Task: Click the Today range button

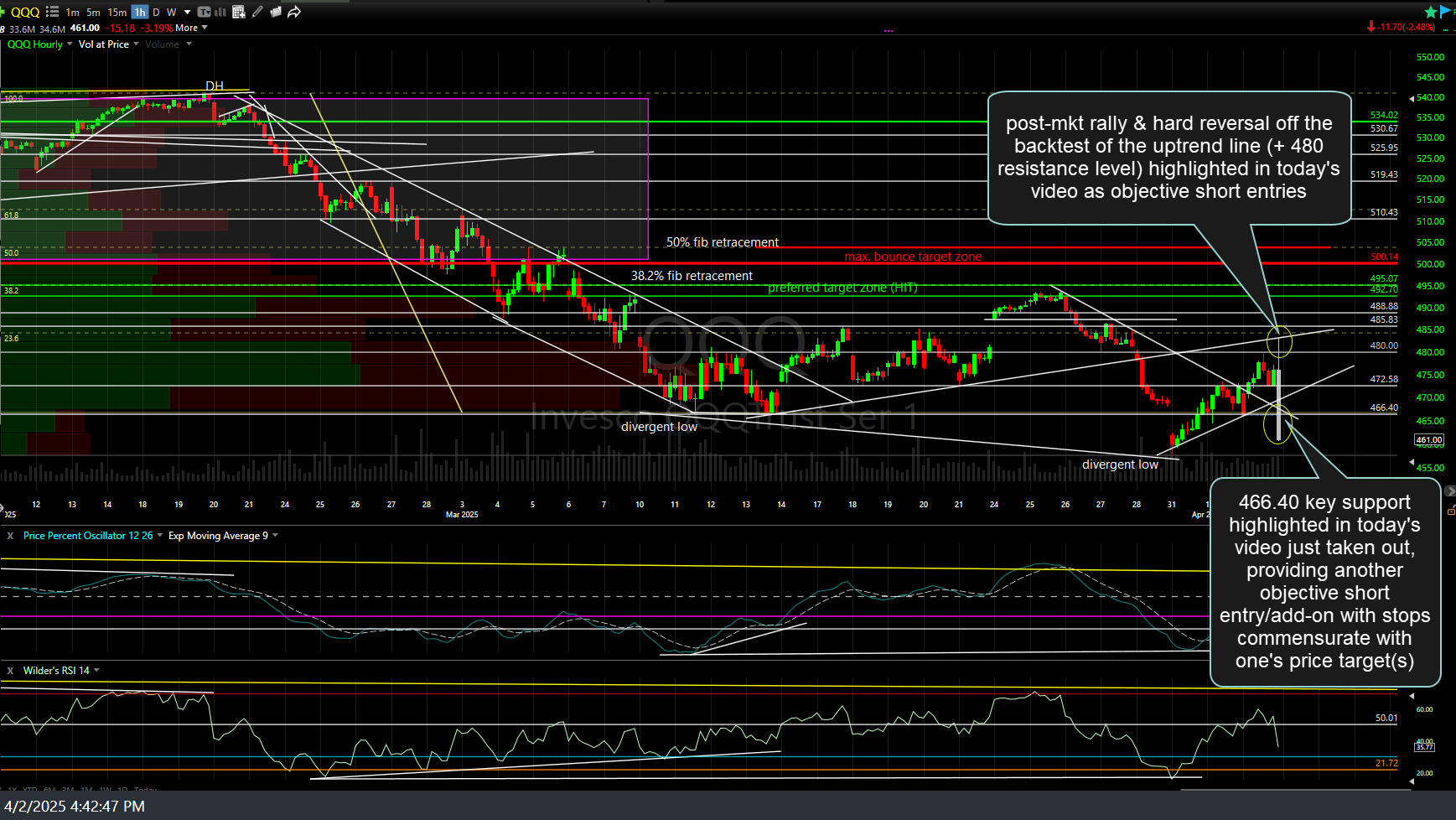Action: pyautogui.click(x=144, y=789)
